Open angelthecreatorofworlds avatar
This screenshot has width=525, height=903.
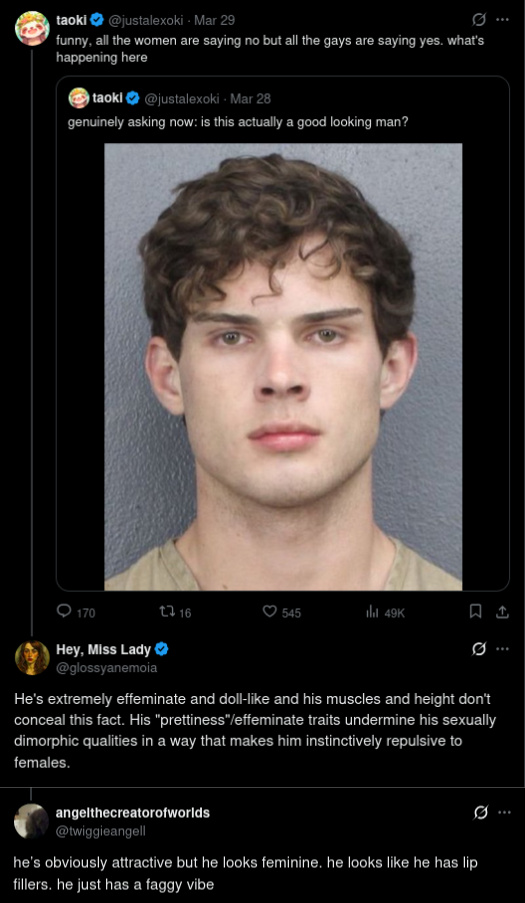[x=32, y=821]
